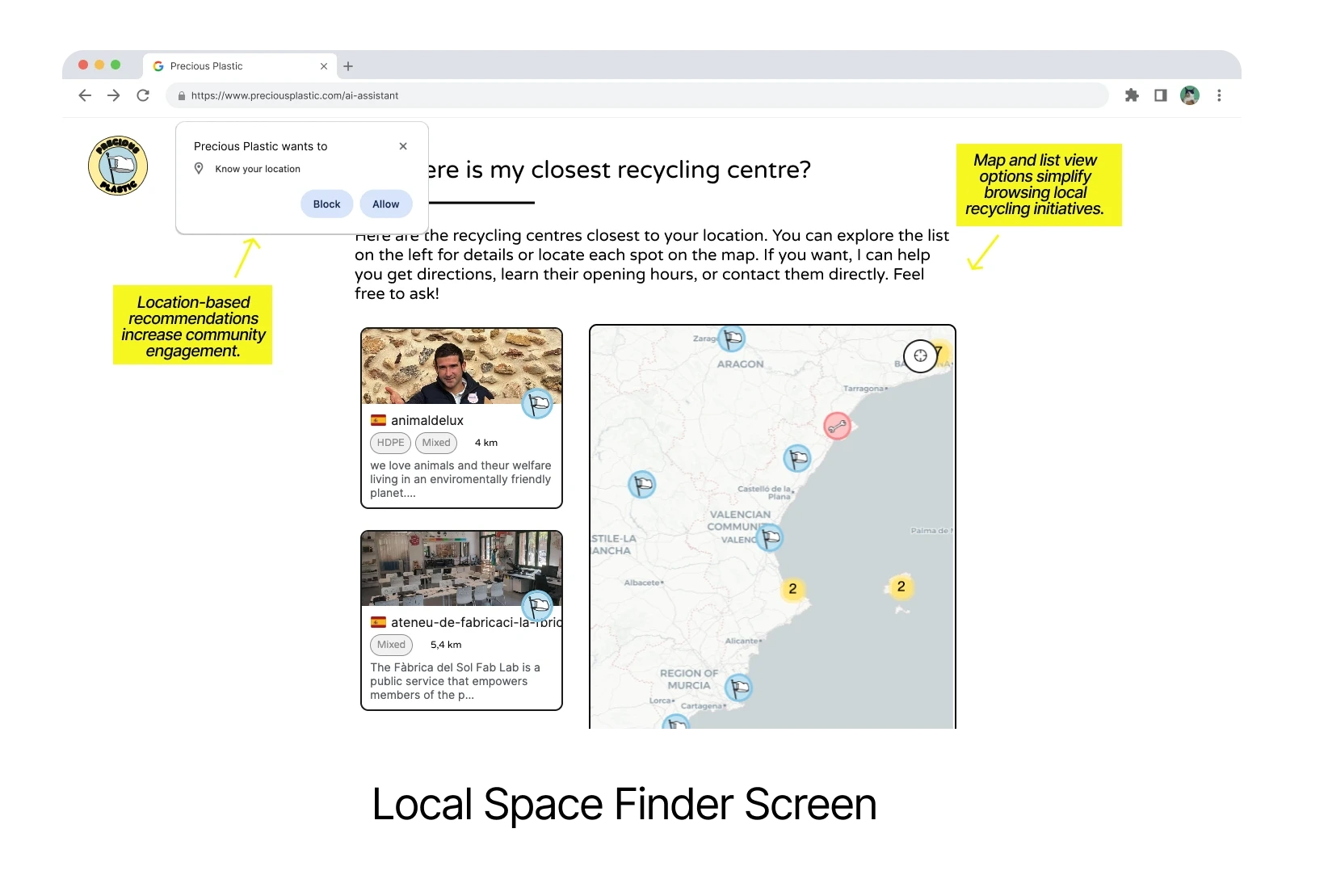Read the animaldelux description text
The height and width of the screenshot is (896, 1328).
(x=460, y=479)
